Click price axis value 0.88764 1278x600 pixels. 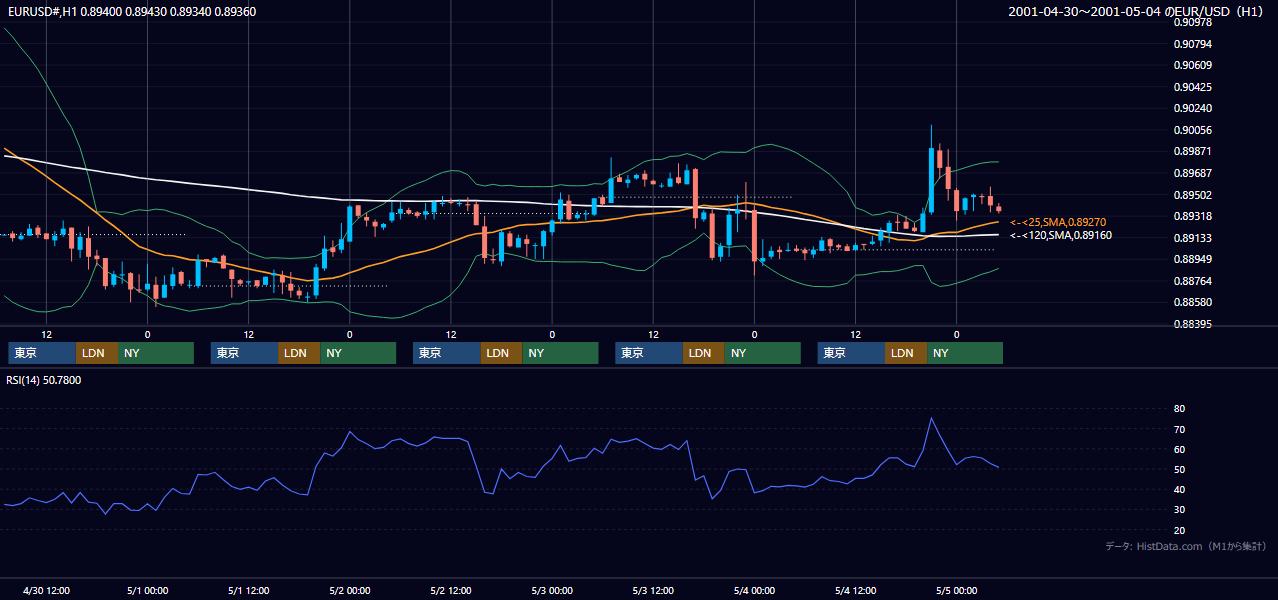1192,281
